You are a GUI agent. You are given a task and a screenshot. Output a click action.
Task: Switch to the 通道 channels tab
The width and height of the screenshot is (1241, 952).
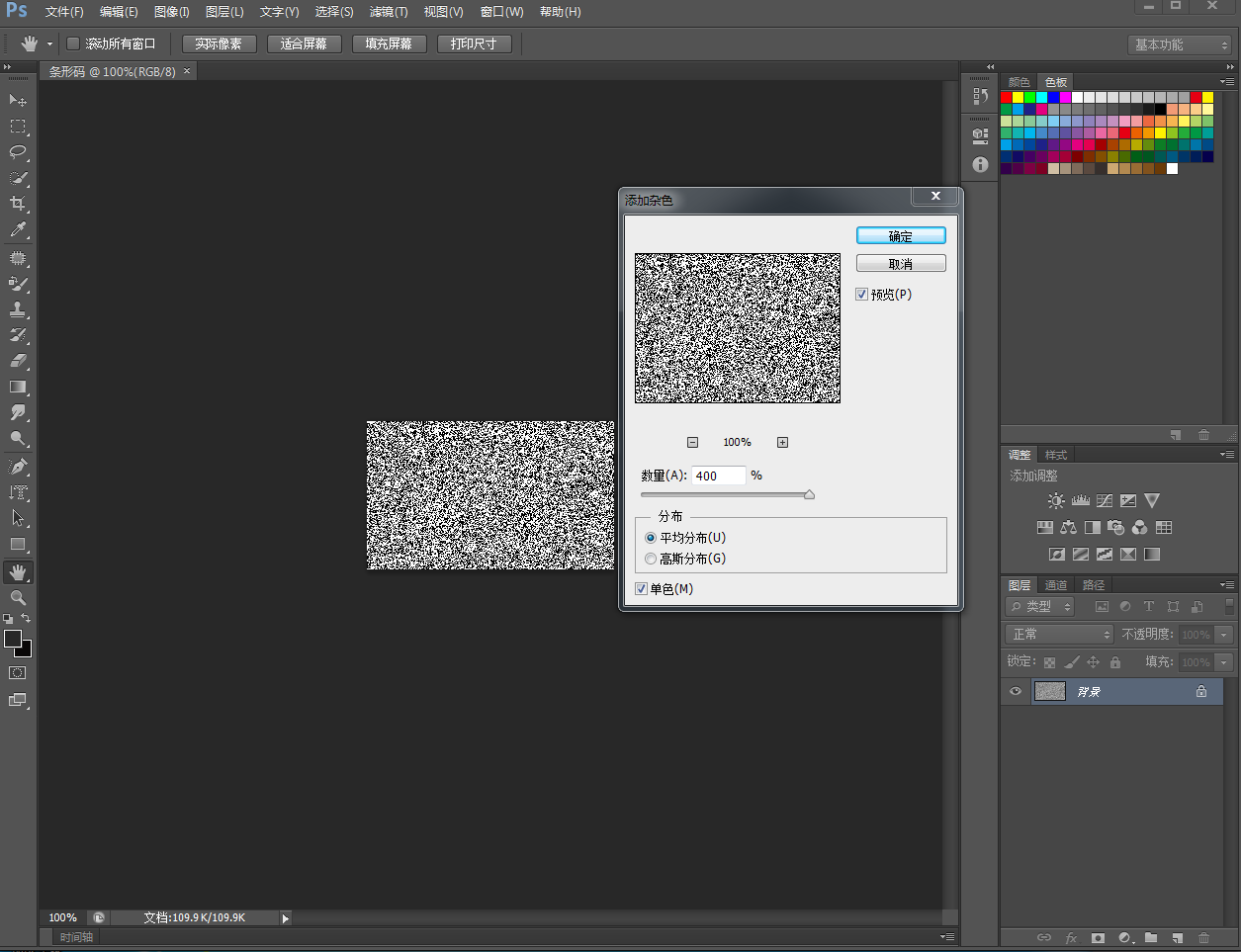click(x=1056, y=585)
